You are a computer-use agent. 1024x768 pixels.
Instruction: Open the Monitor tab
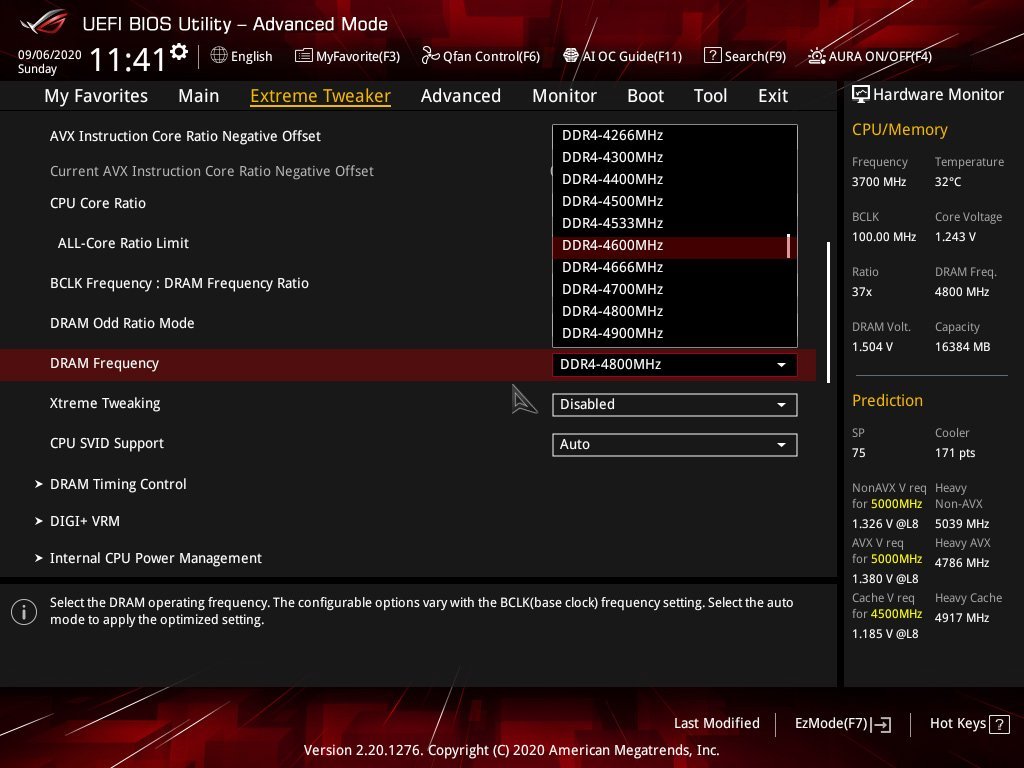click(564, 96)
